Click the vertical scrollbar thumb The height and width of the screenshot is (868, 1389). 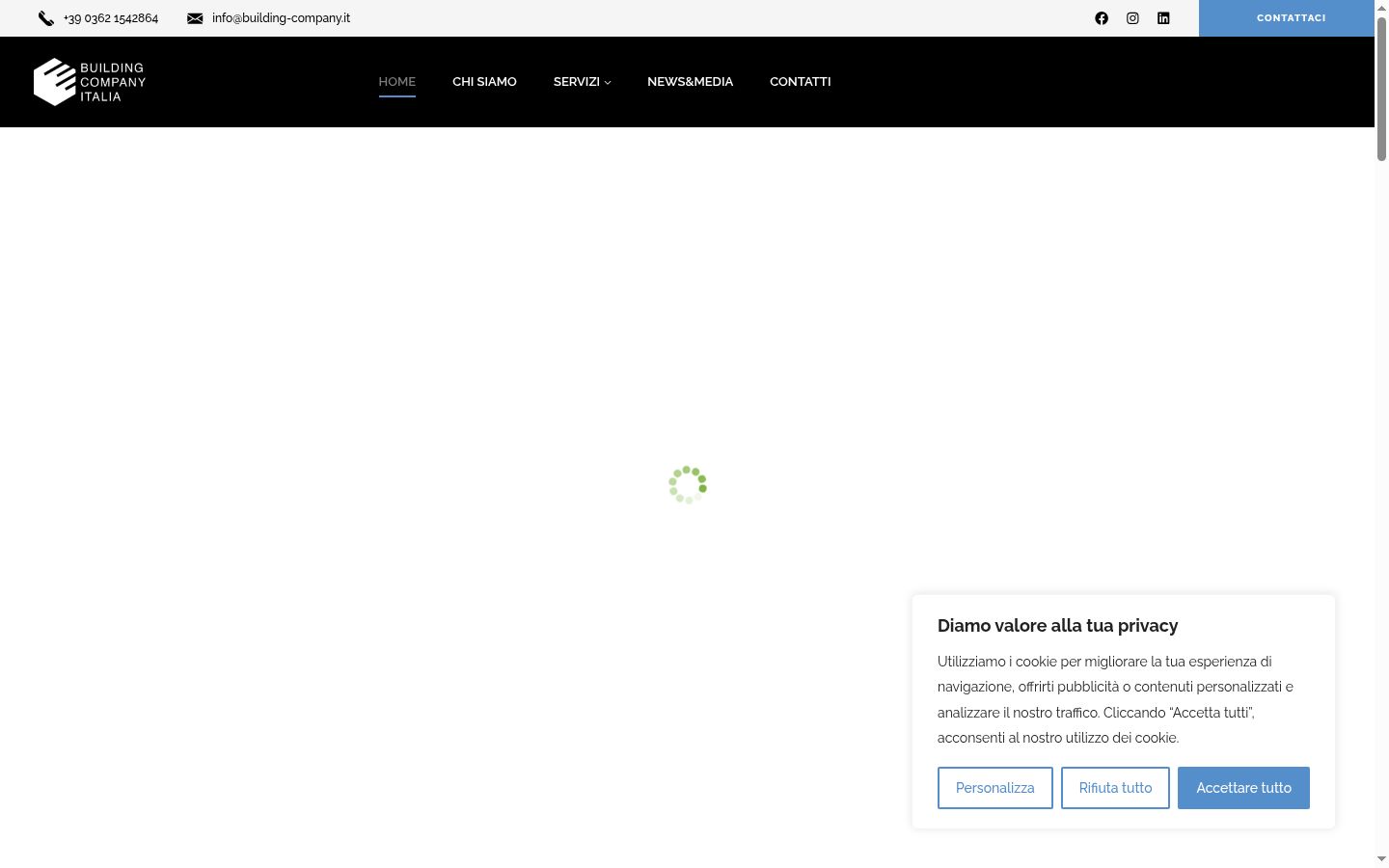click(x=1381, y=87)
